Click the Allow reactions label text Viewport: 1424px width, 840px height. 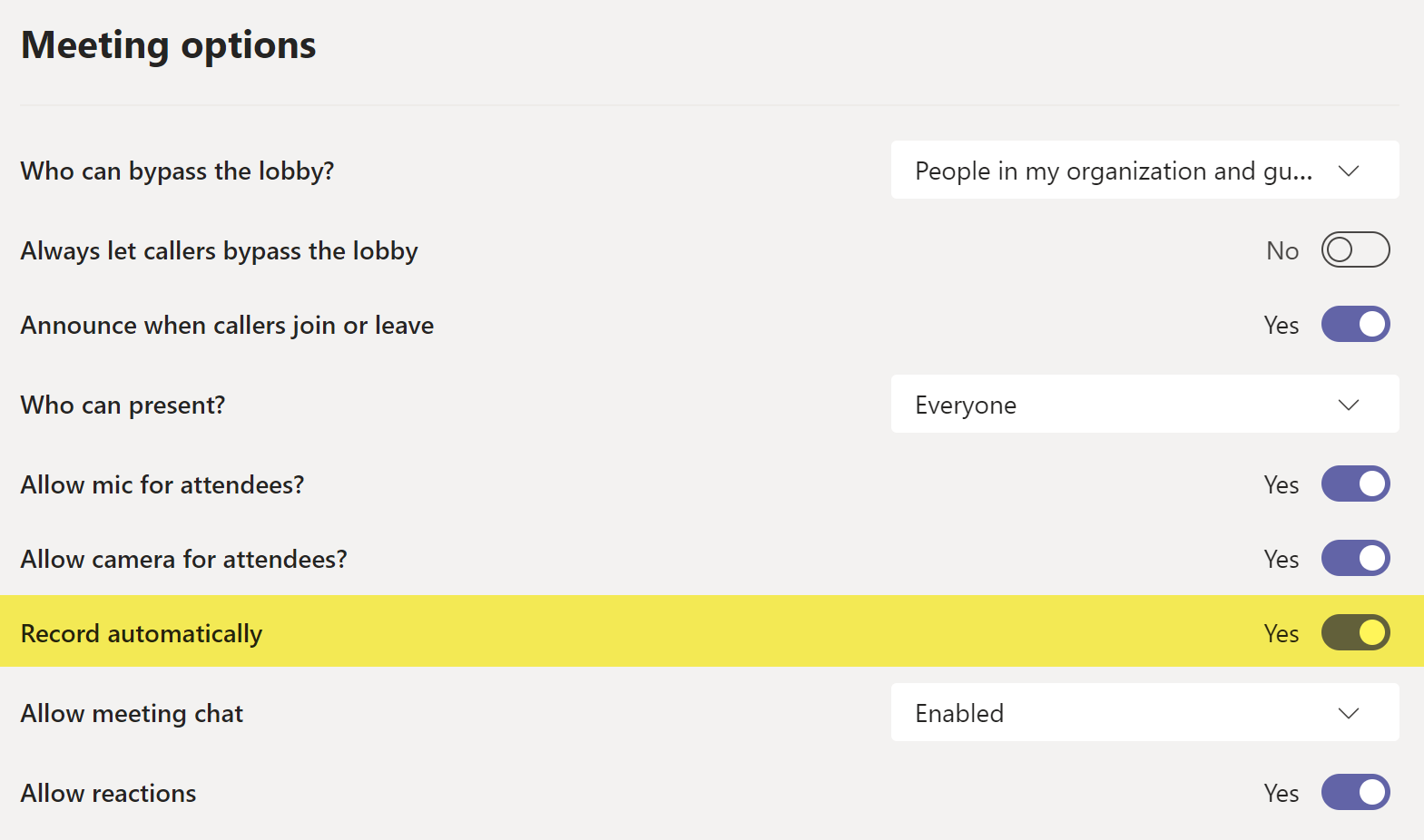(109, 793)
